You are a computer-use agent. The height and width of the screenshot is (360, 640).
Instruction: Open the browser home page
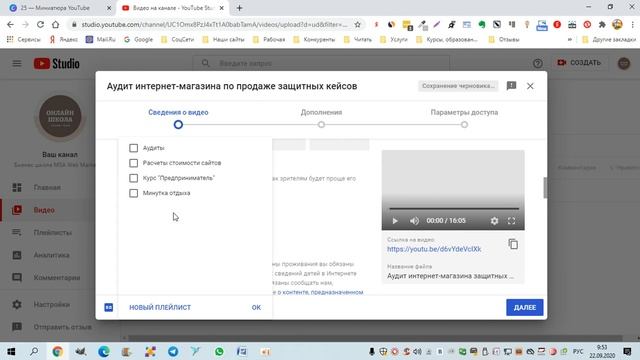pos(56,24)
